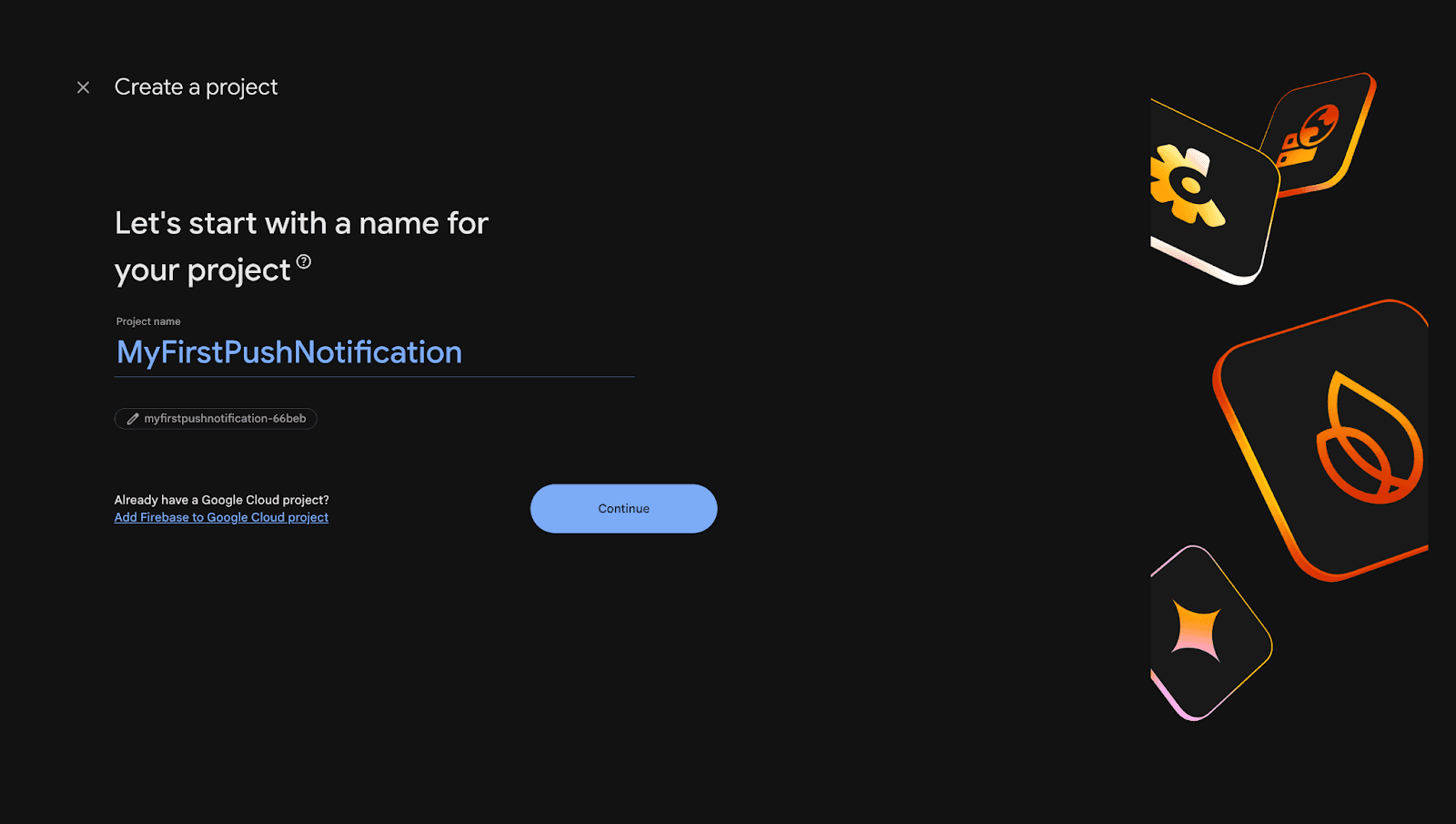Click the Project name label above the field

(147, 320)
